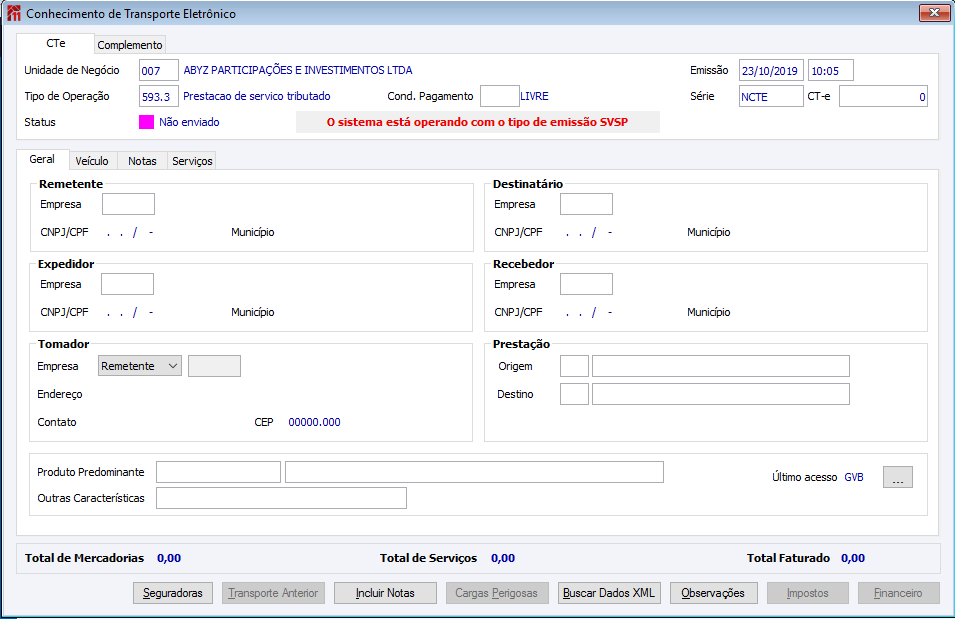Click the ellipsis button beside Último acesso
The height and width of the screenshot is (619, 955).
[x=898, y=477]
